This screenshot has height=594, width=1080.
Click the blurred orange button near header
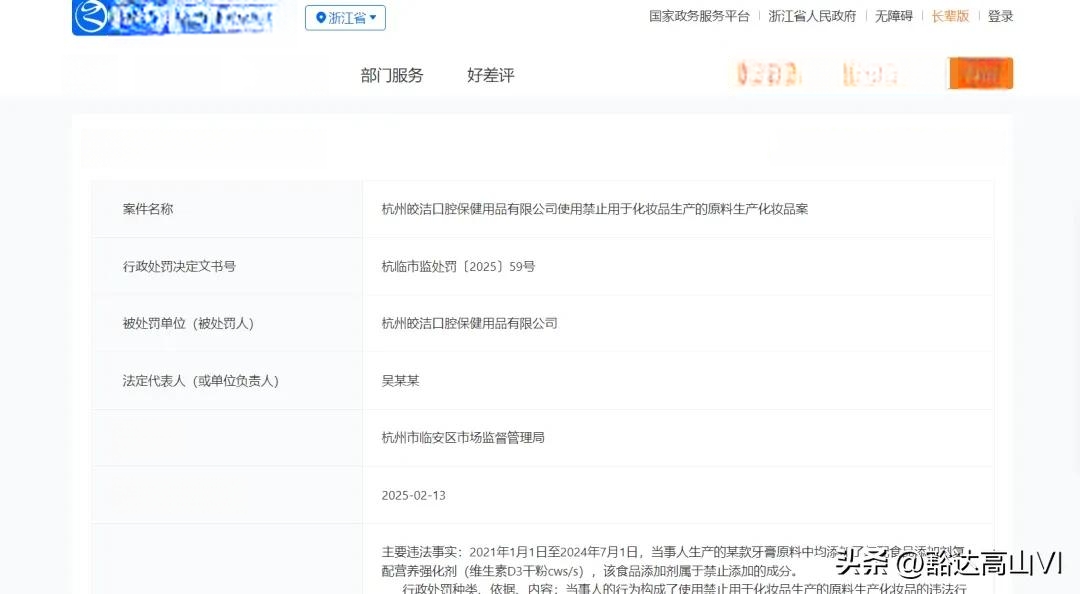981,73
